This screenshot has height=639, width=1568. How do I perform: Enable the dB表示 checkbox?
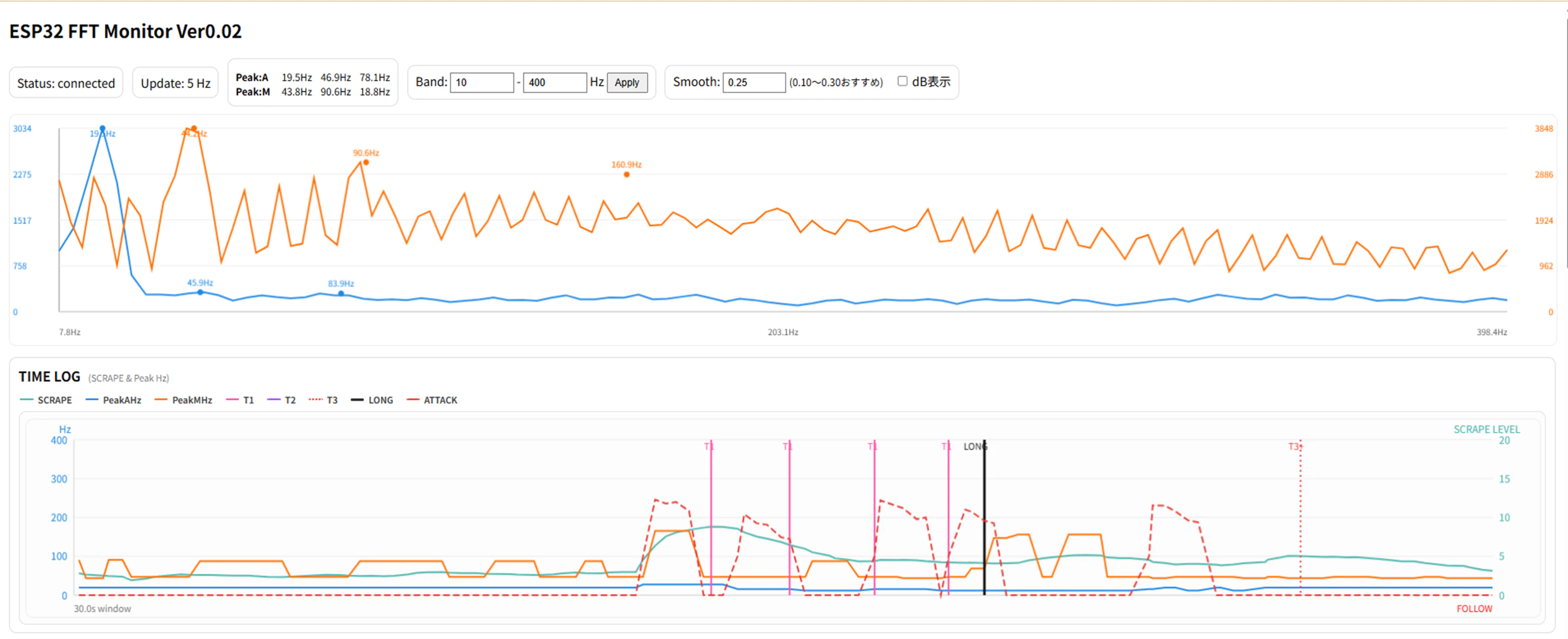tap(902, 81)
